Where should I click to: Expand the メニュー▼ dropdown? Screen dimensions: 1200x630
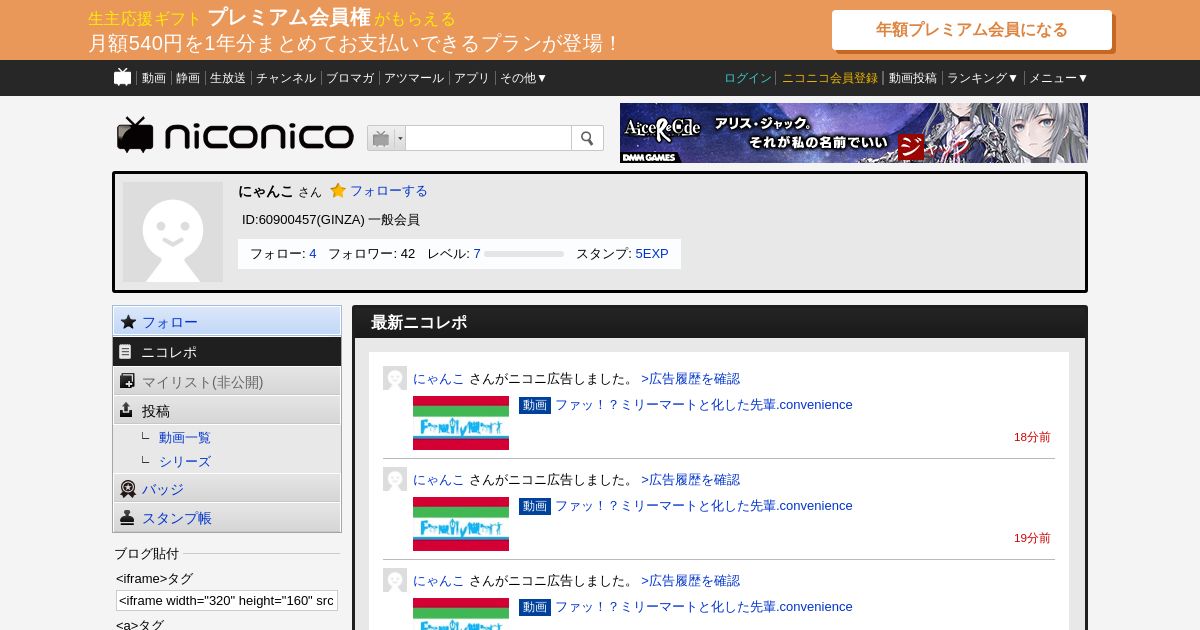(x=1059, y=78)
